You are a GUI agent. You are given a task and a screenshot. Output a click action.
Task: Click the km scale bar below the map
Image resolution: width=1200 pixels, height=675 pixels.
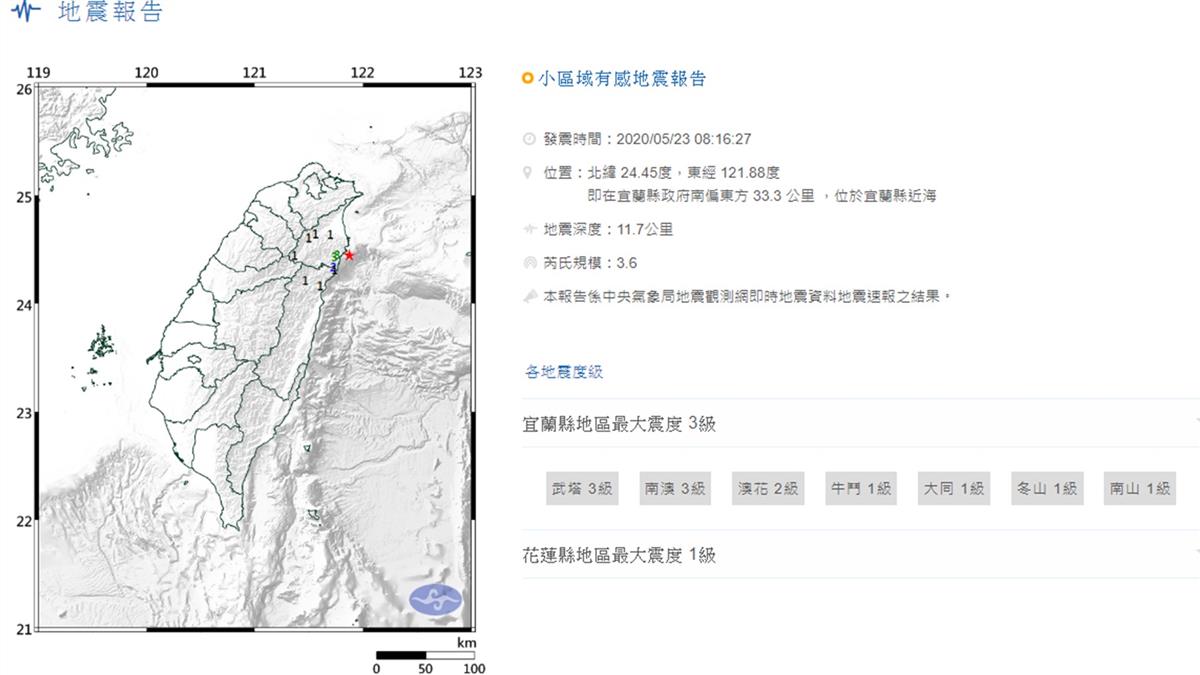(x=426, y=656)
